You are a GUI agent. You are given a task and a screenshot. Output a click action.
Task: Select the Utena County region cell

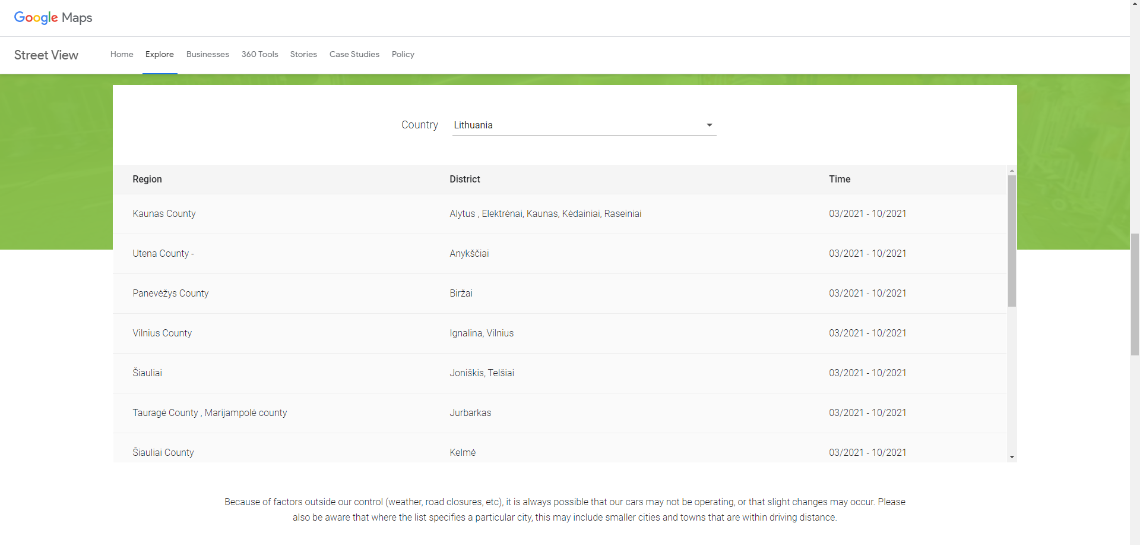pyautogui.click(x=163, y=254)
